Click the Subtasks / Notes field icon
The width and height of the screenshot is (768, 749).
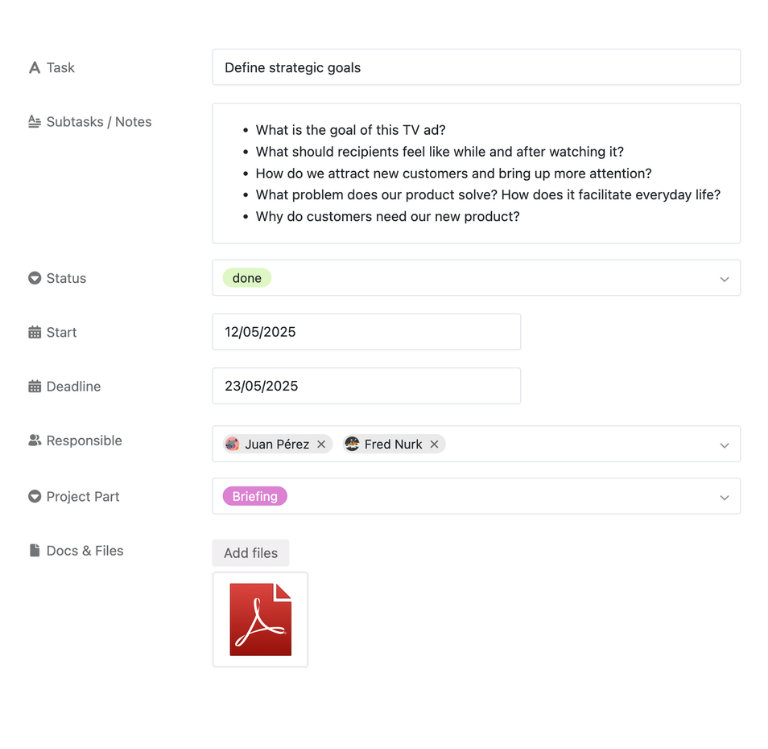(x=35, y=122)
